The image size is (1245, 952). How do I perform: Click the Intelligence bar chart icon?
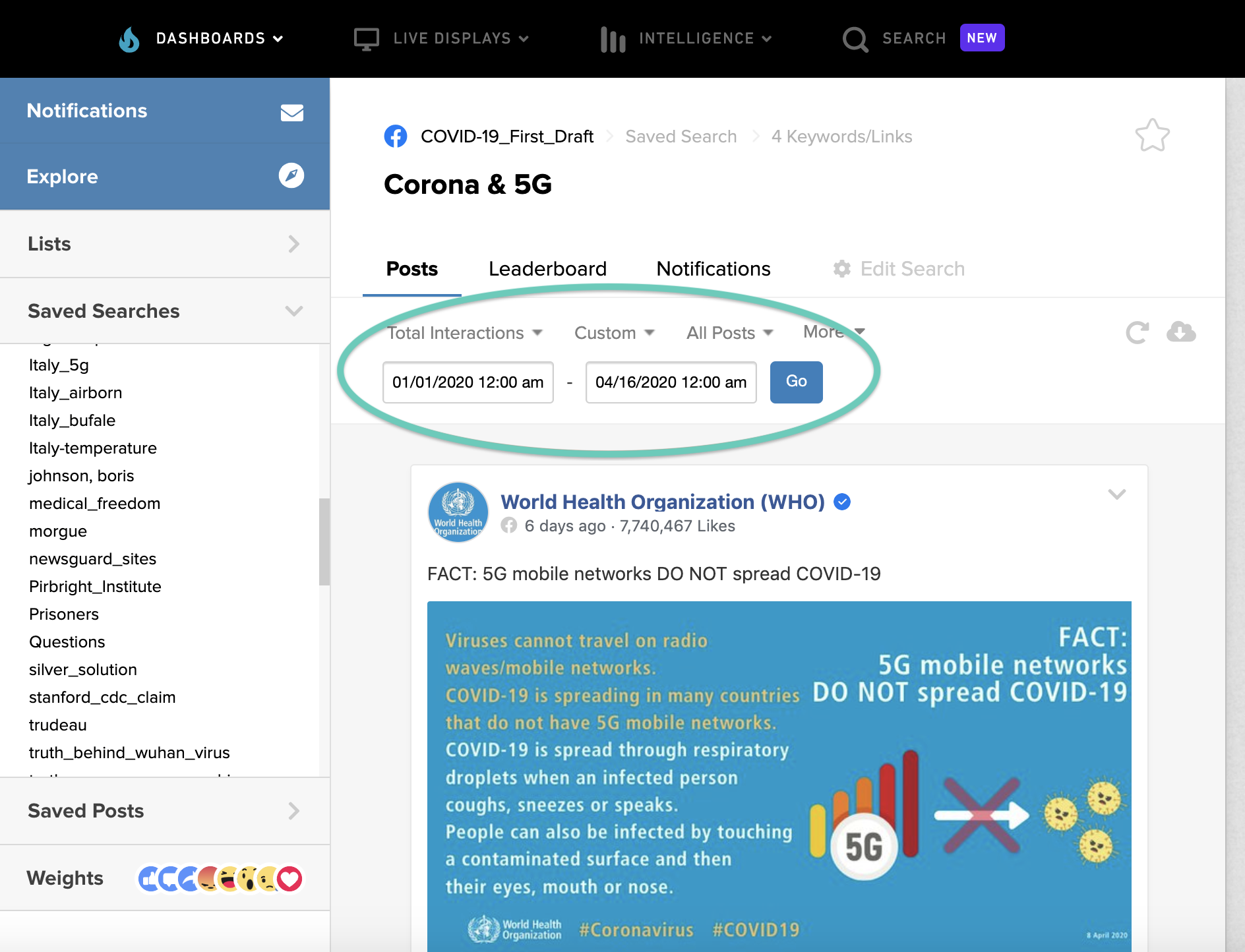613,39
